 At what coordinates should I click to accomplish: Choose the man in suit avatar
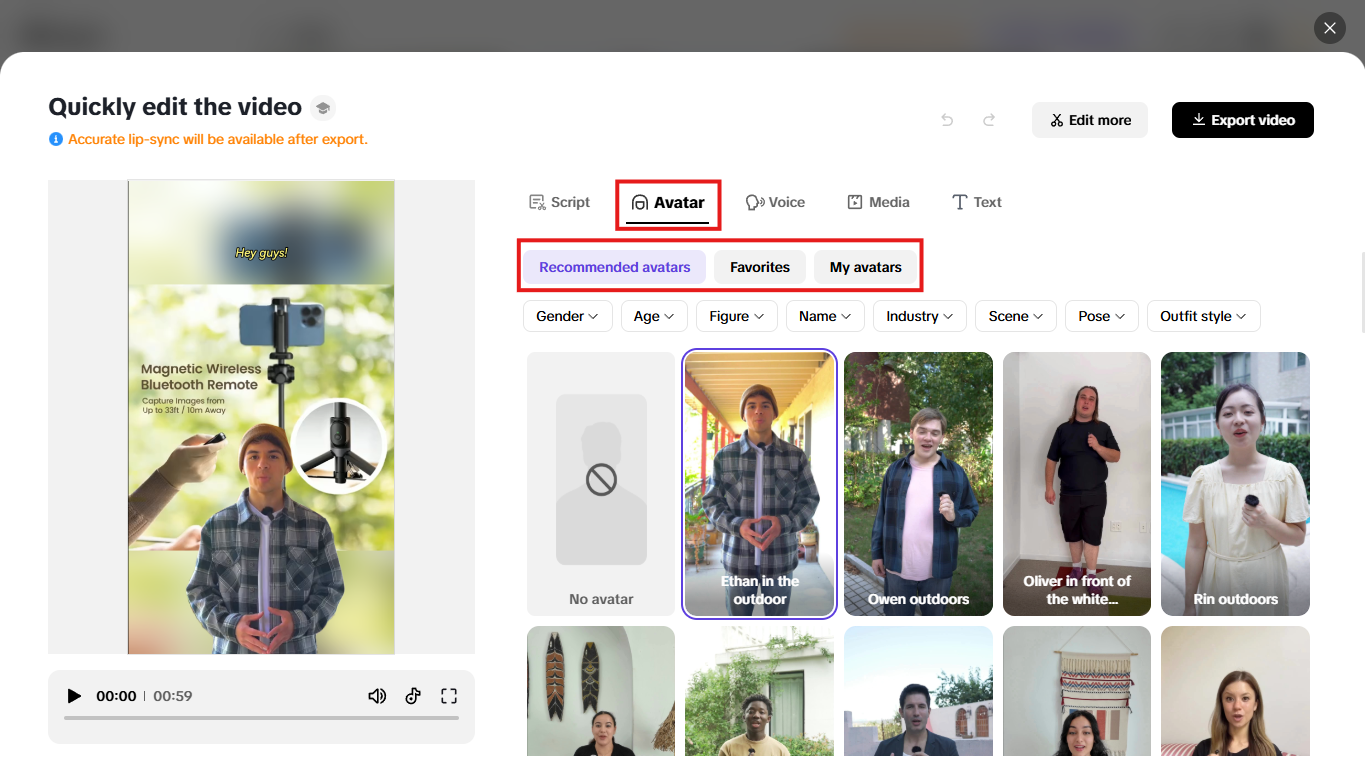(918, 691)
